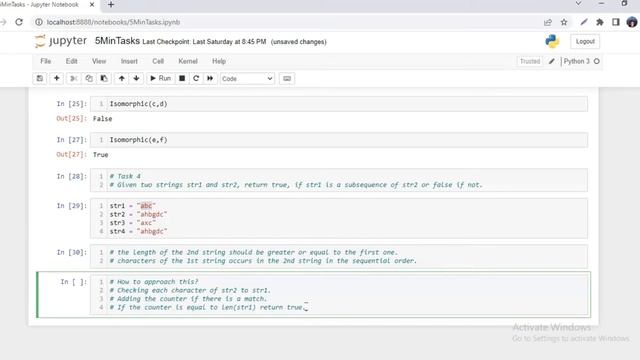
Task: Toggle browser side panel icon
Action: 616,22
